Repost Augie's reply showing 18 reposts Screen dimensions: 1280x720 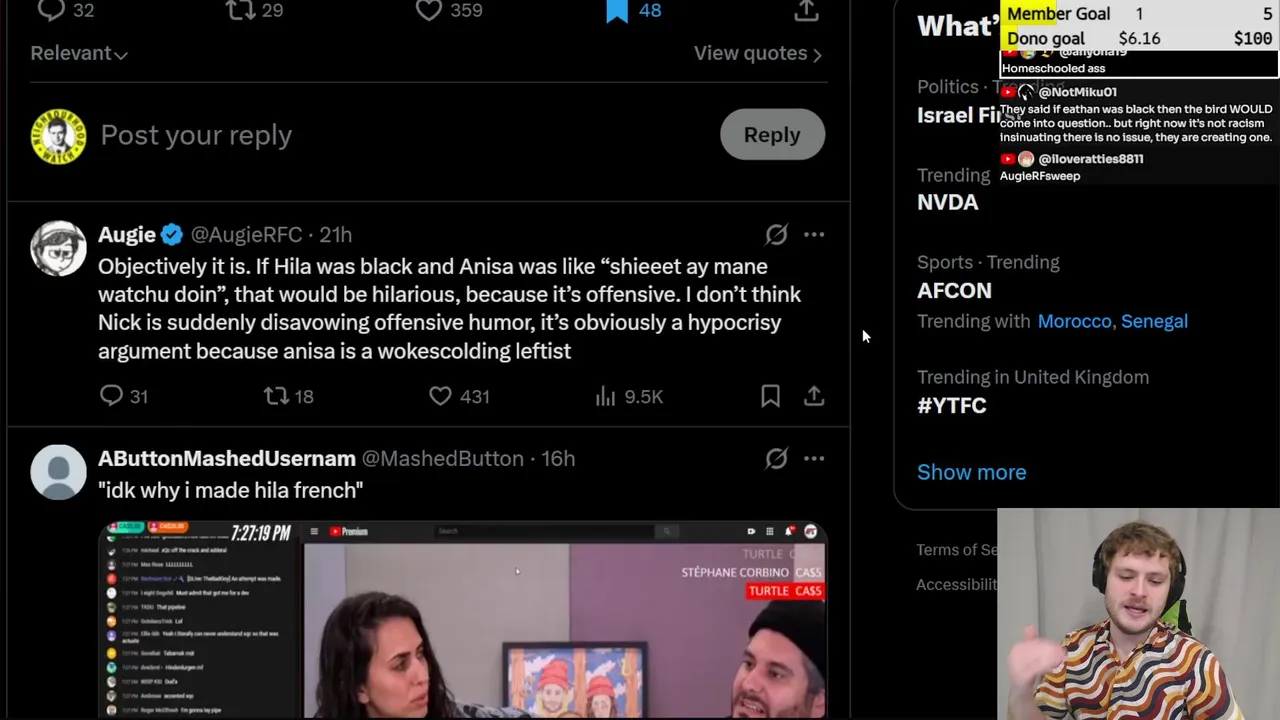(276, 396)
